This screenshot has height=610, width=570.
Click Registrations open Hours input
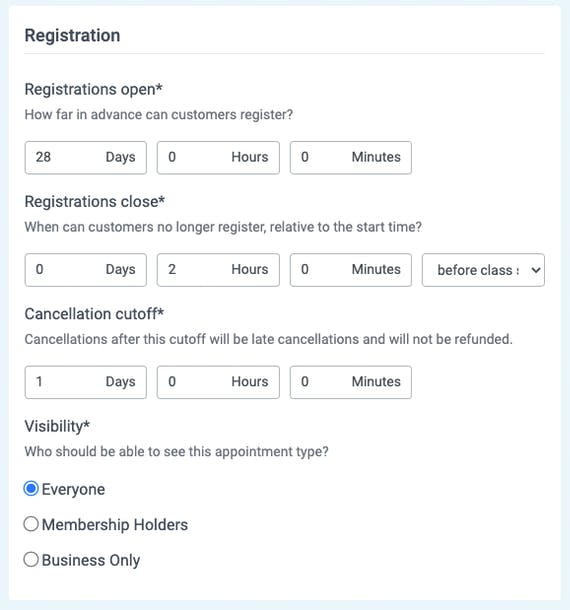(218, 158)
